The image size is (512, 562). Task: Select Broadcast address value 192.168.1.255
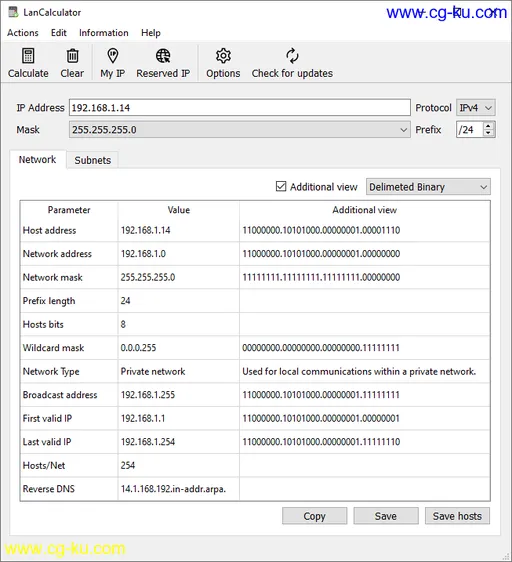tap(179, 395)
